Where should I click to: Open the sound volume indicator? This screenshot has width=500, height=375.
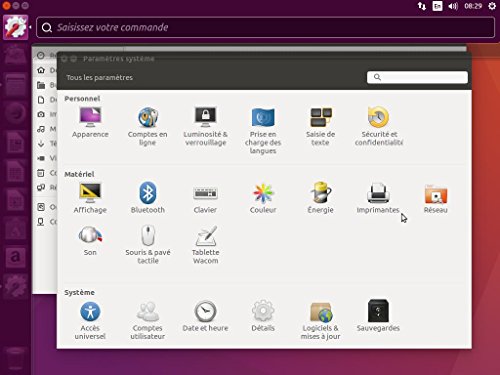(x=453, y=6)
